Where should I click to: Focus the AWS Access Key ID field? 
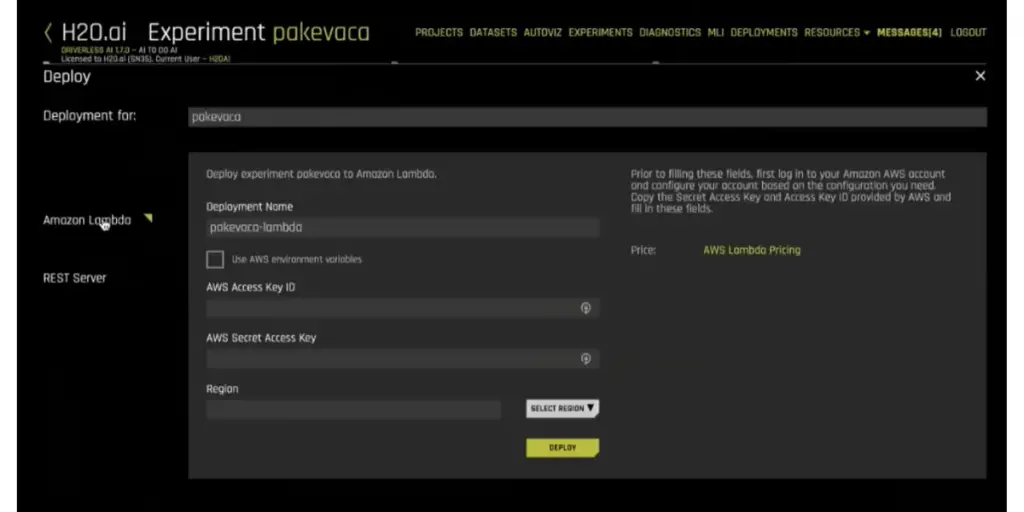(402, 308)
